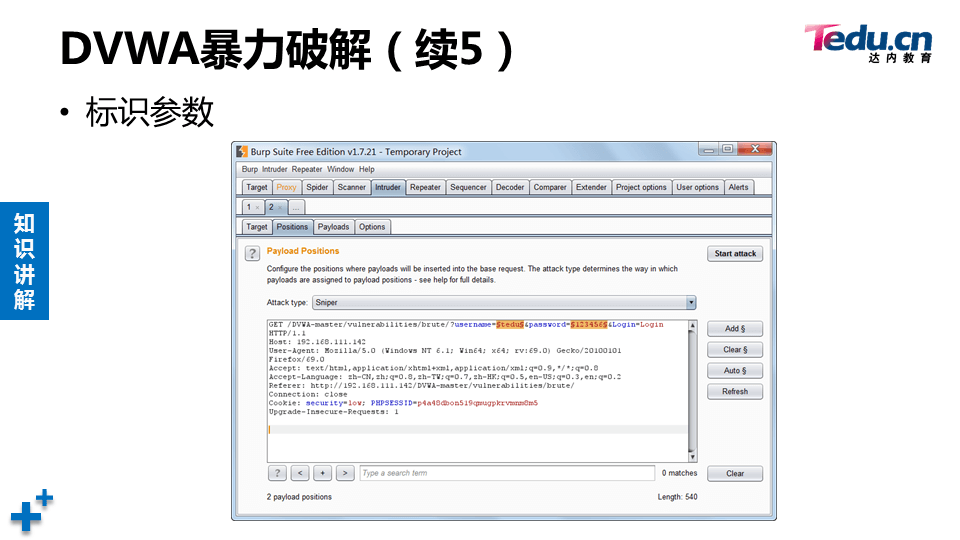Image resolution: width=960 pixels, height=540 pixels.
Task: Click the Upgrade-Insecure-Requests line
Action: (x=334, y=412)
